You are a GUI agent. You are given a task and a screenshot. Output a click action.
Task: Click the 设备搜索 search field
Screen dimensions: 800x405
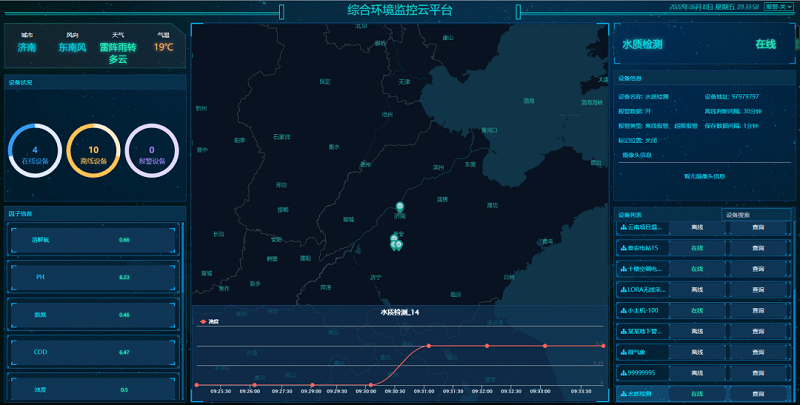756,214
